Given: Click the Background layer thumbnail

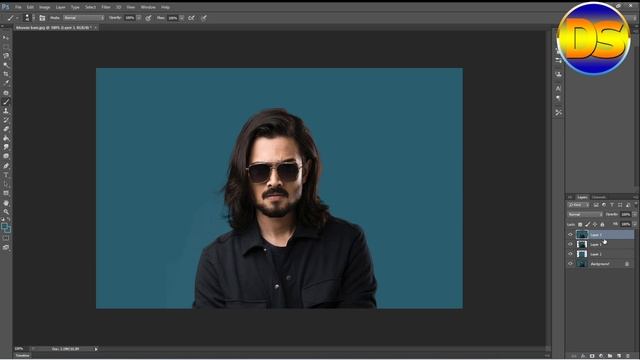Looking at the screenshot, I should point(582,264).
